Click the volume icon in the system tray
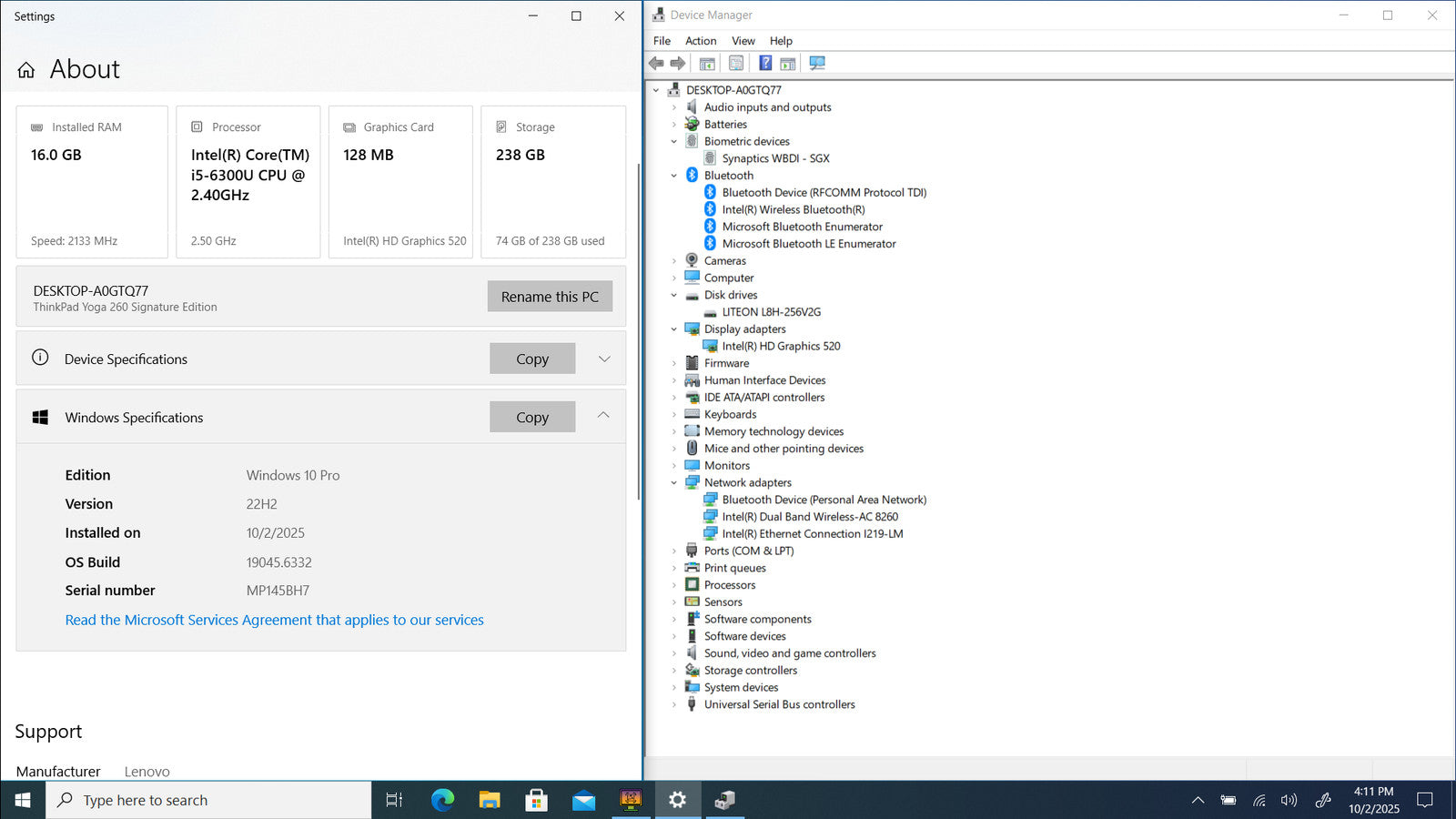This screenshot has height=819, width=1456. point(1289,800)
